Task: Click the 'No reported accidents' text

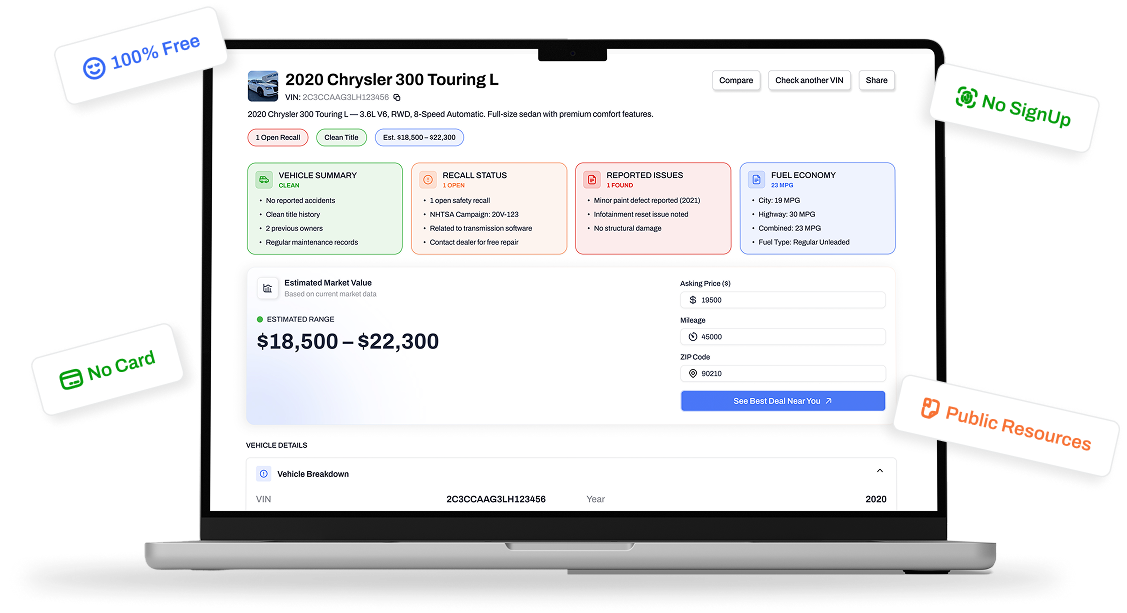Action: click(x=300, y=201)
